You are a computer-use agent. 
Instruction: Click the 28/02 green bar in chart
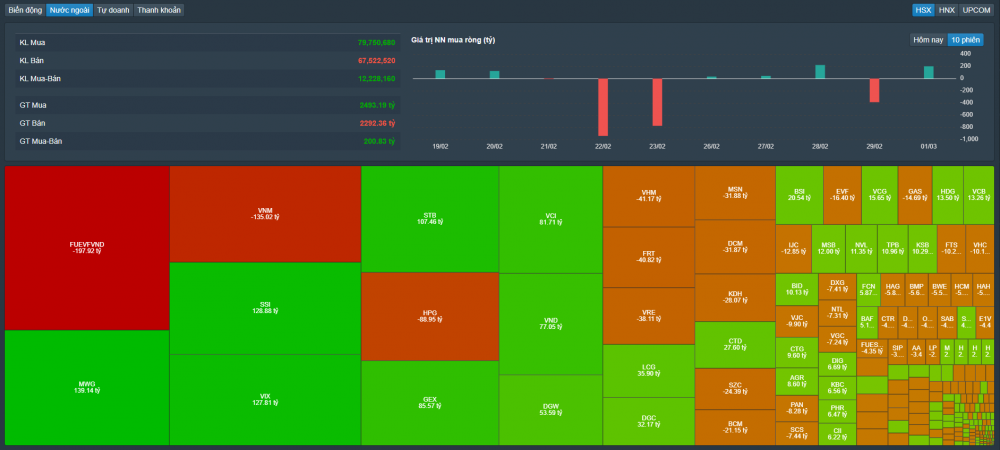coord(820,71)
